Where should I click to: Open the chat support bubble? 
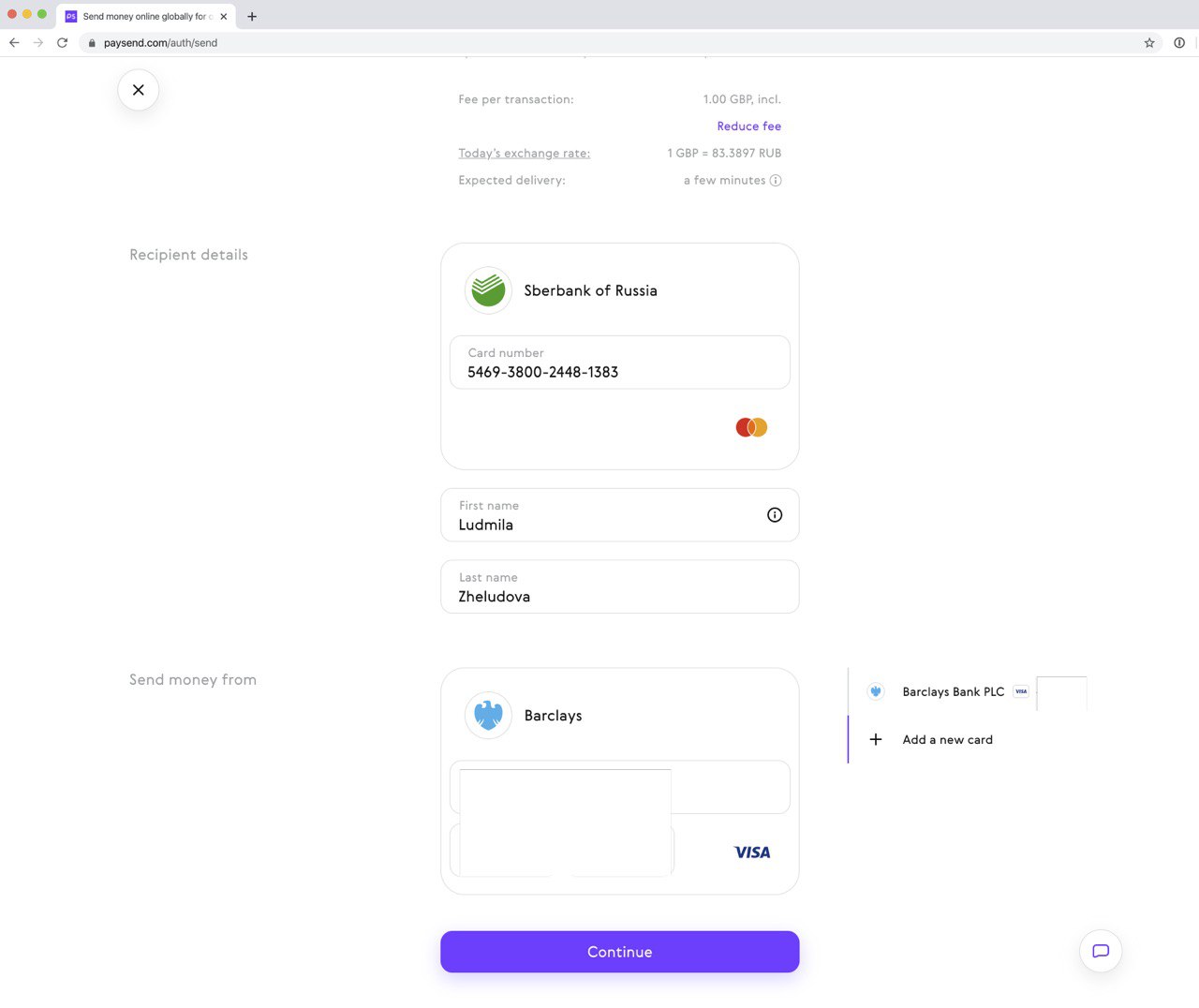click(1101, 951)
